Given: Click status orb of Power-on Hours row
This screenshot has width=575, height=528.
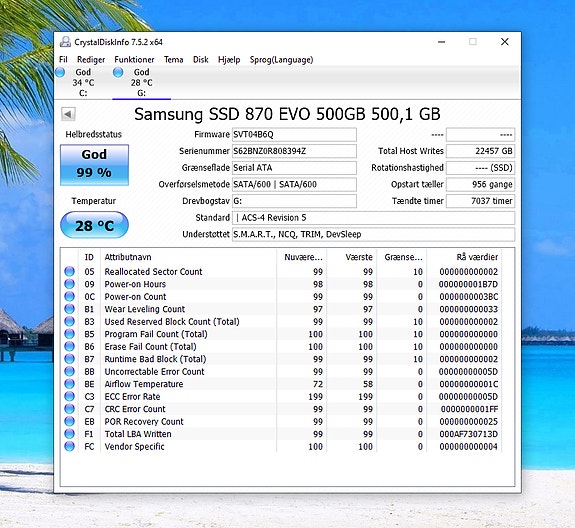Looking at the screenshot, I should pyautogui.click(x=69, y=284).
